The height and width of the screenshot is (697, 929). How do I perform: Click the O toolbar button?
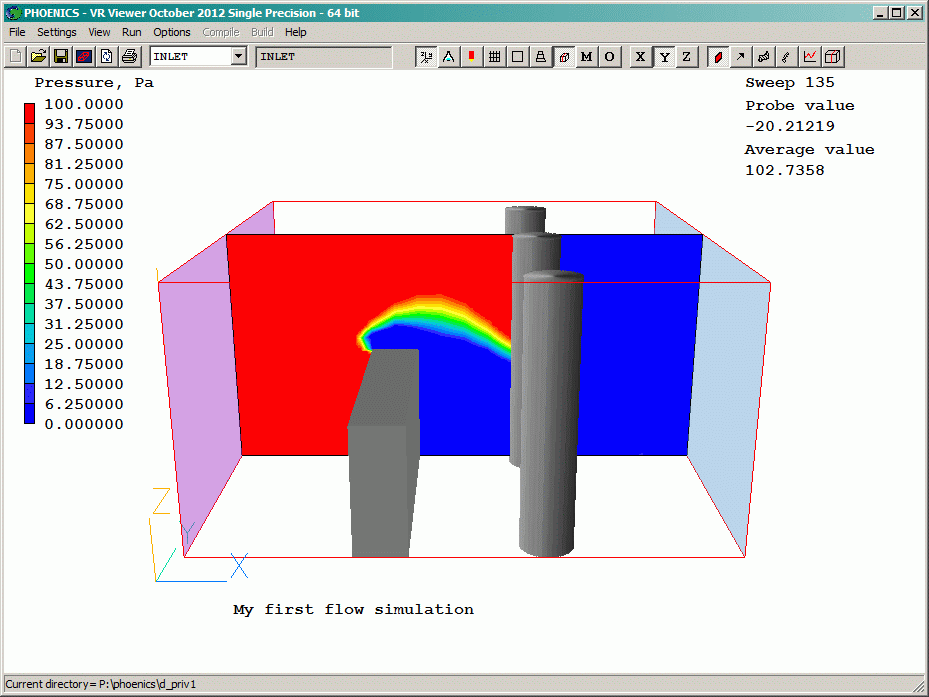(609, 57)
